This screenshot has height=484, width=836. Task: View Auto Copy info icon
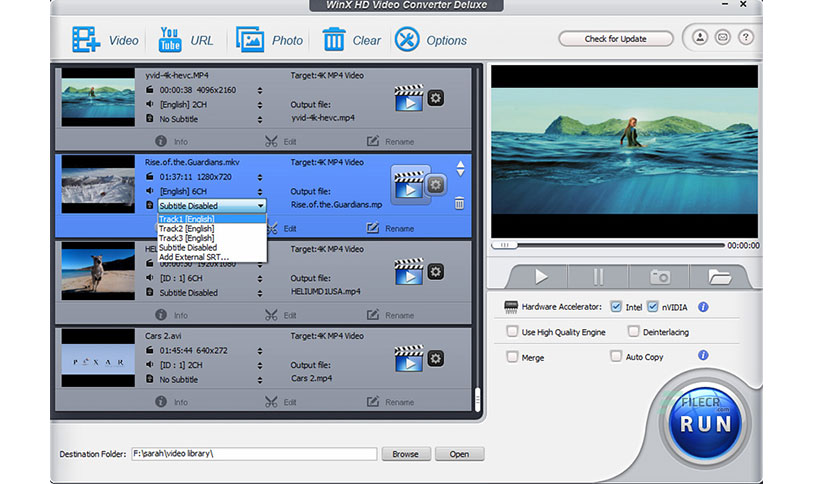703,355
